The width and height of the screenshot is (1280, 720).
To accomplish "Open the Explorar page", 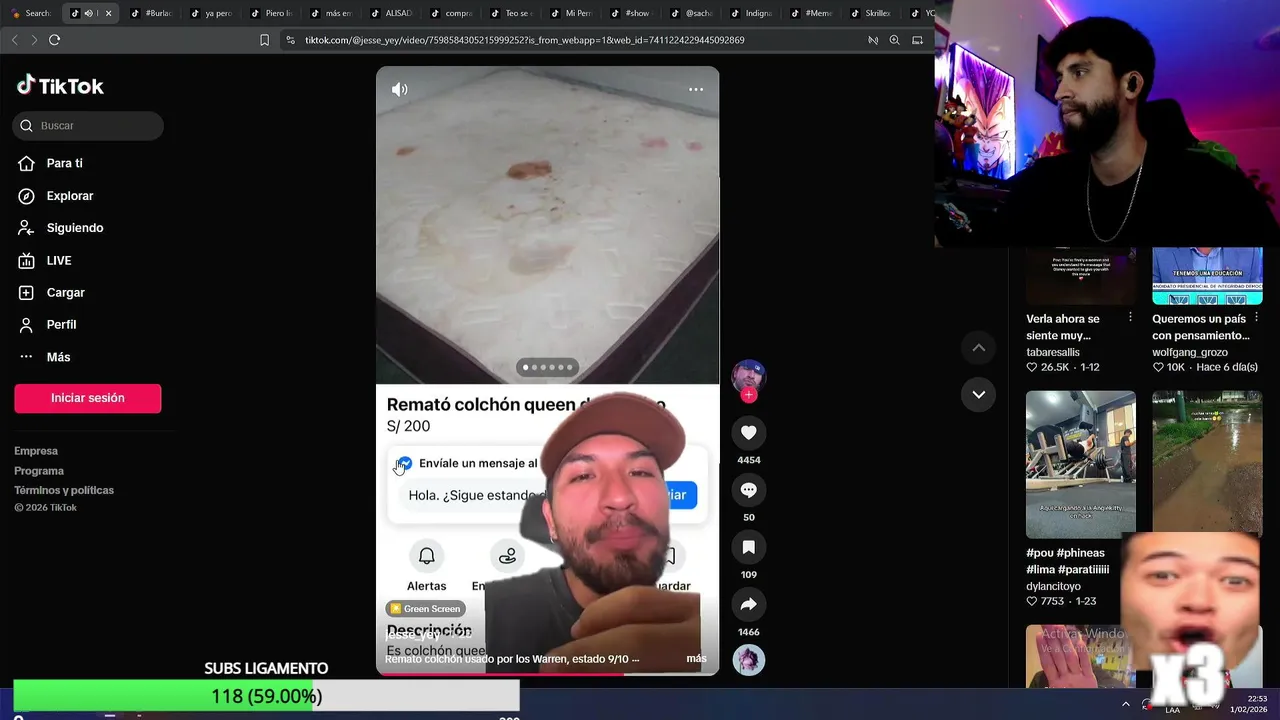I will [x=69, y=196].
